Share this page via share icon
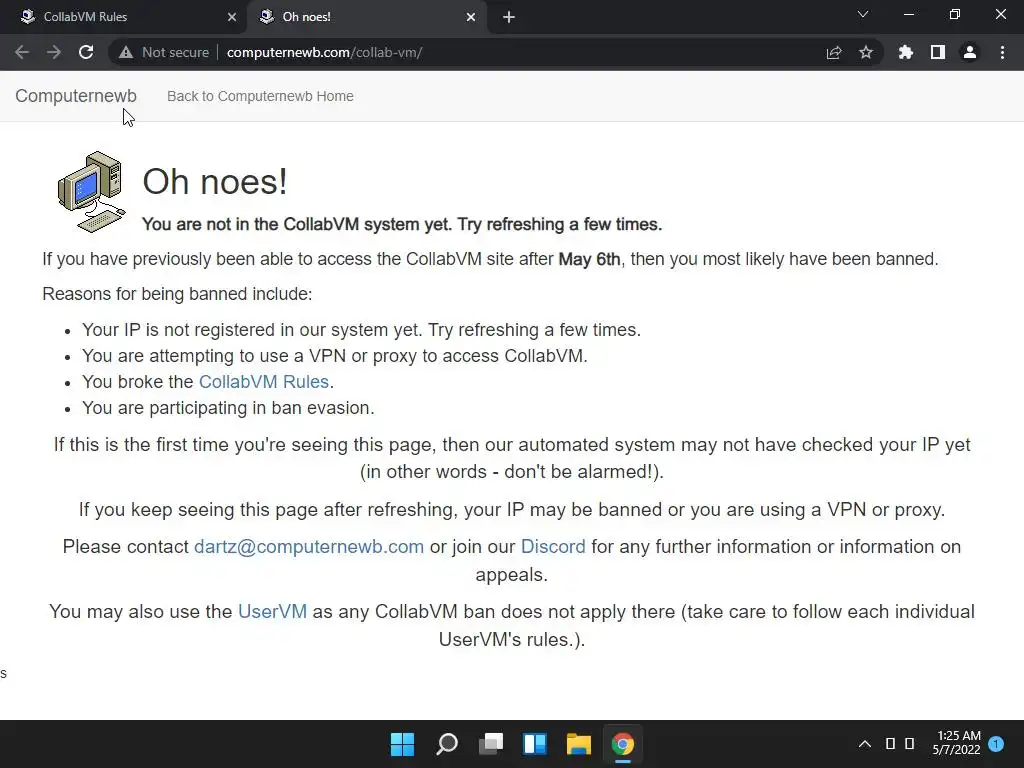Image resolution: width=1024 pixels, height=768 pixels. (834, 52)
